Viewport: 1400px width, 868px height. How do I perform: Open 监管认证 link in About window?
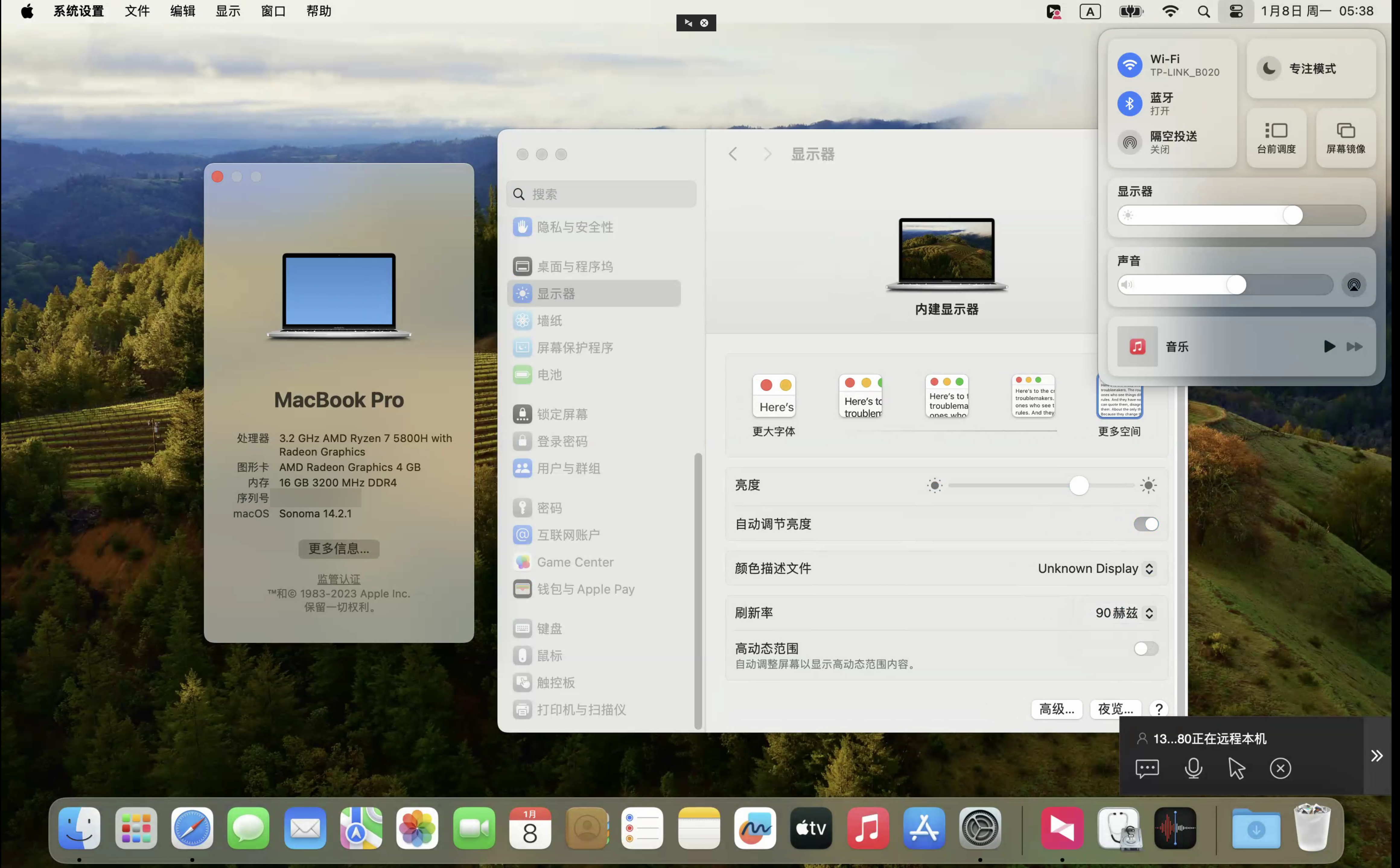point(339,579)
